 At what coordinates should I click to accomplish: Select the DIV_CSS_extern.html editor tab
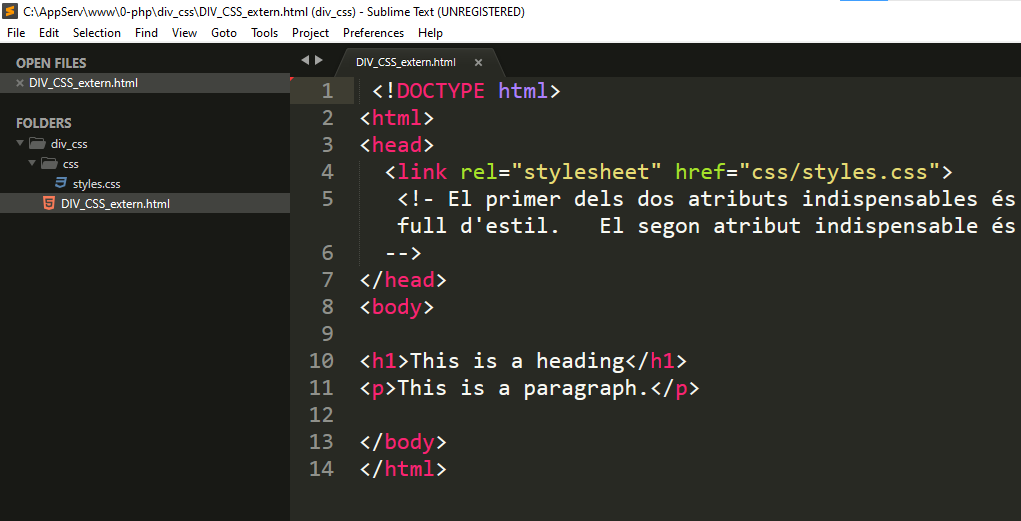coord(405,62)
